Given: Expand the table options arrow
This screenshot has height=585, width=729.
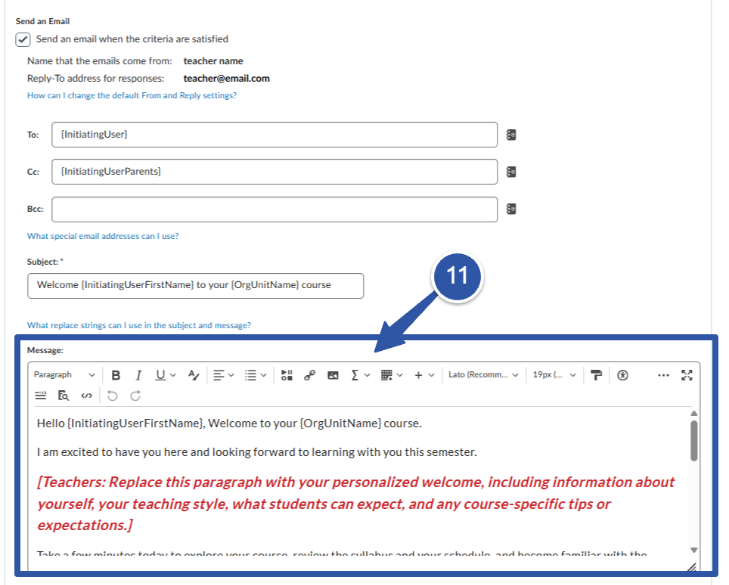Looking at the screenshot, I should [x=399, y=375].
